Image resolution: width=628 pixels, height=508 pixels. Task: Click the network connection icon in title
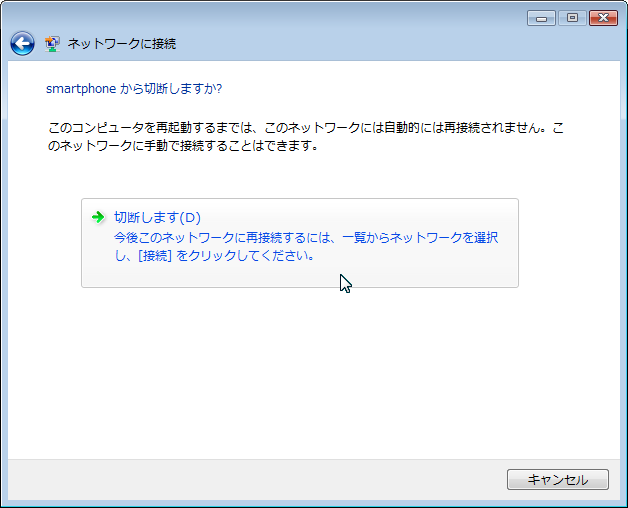(52, 44)
